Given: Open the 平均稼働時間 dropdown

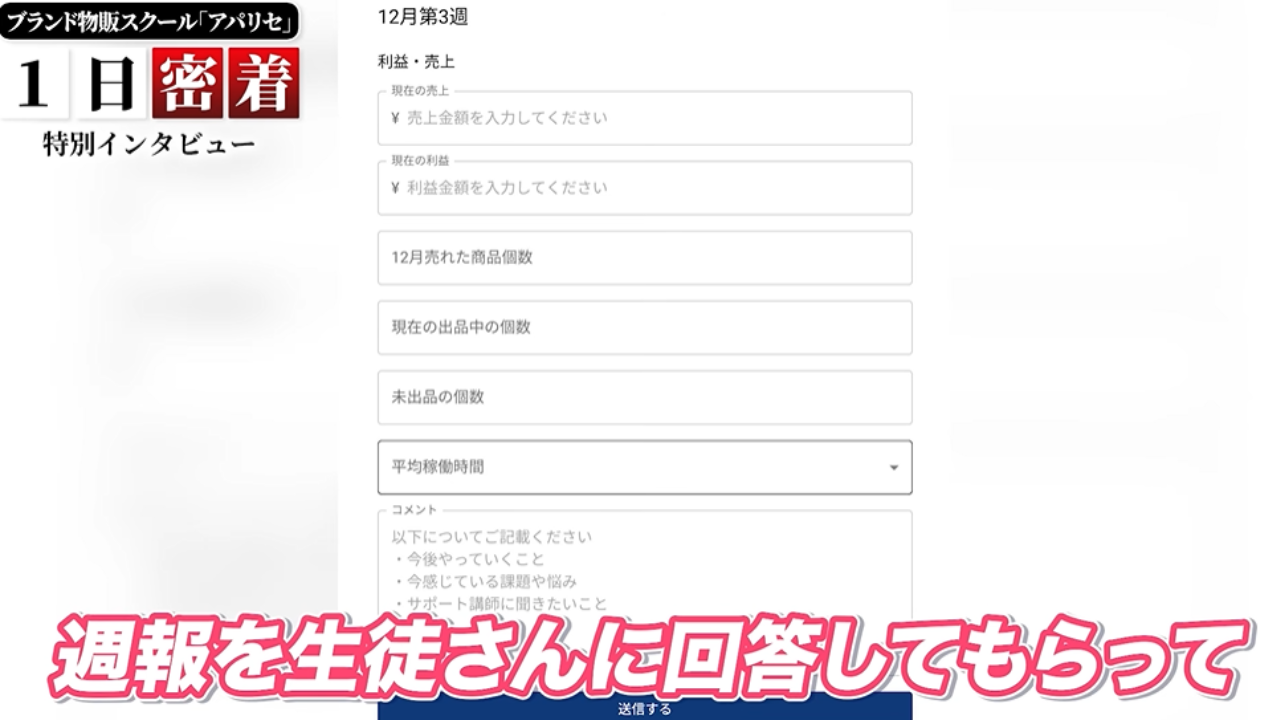Looking at the screenshot, I should pos(645,468).
